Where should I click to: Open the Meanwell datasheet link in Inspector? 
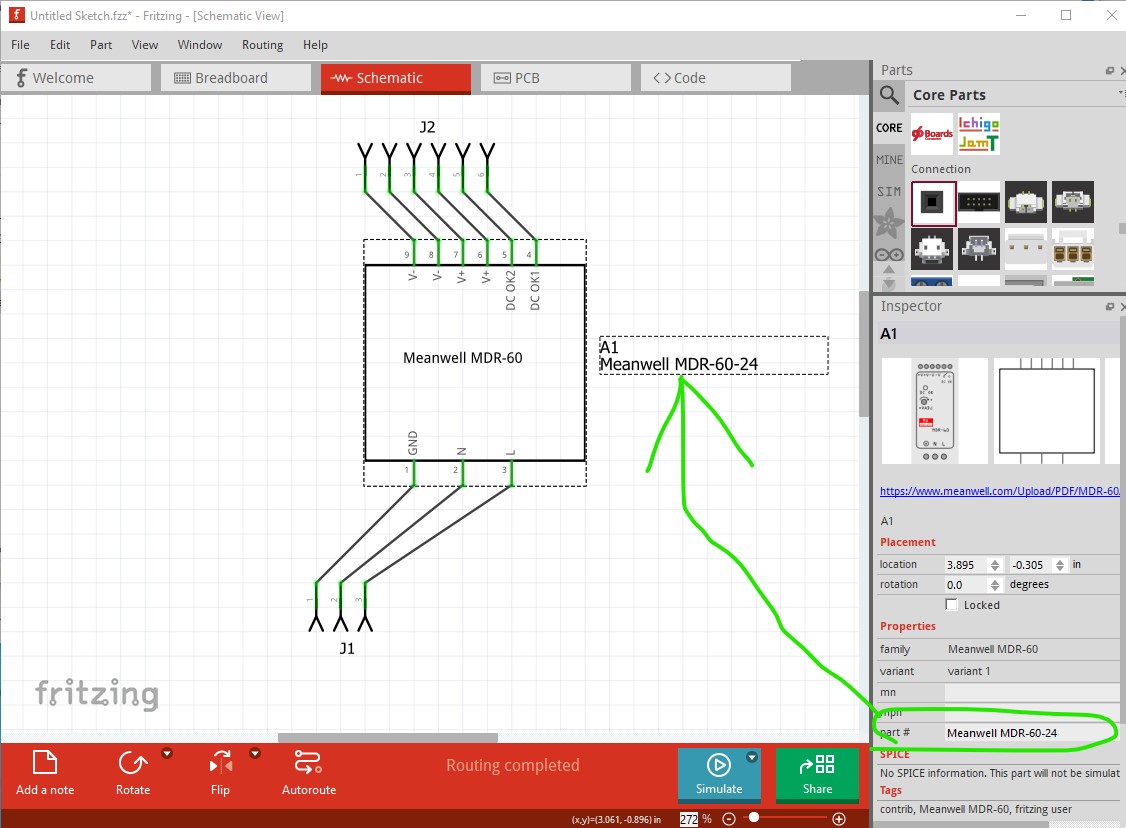click(x=998, y=492)
